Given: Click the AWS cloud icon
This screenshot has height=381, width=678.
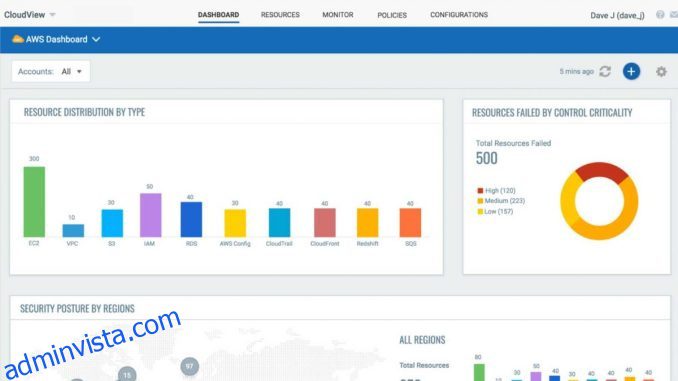Looking at the screenshot, I should click(x=18, y=39).
